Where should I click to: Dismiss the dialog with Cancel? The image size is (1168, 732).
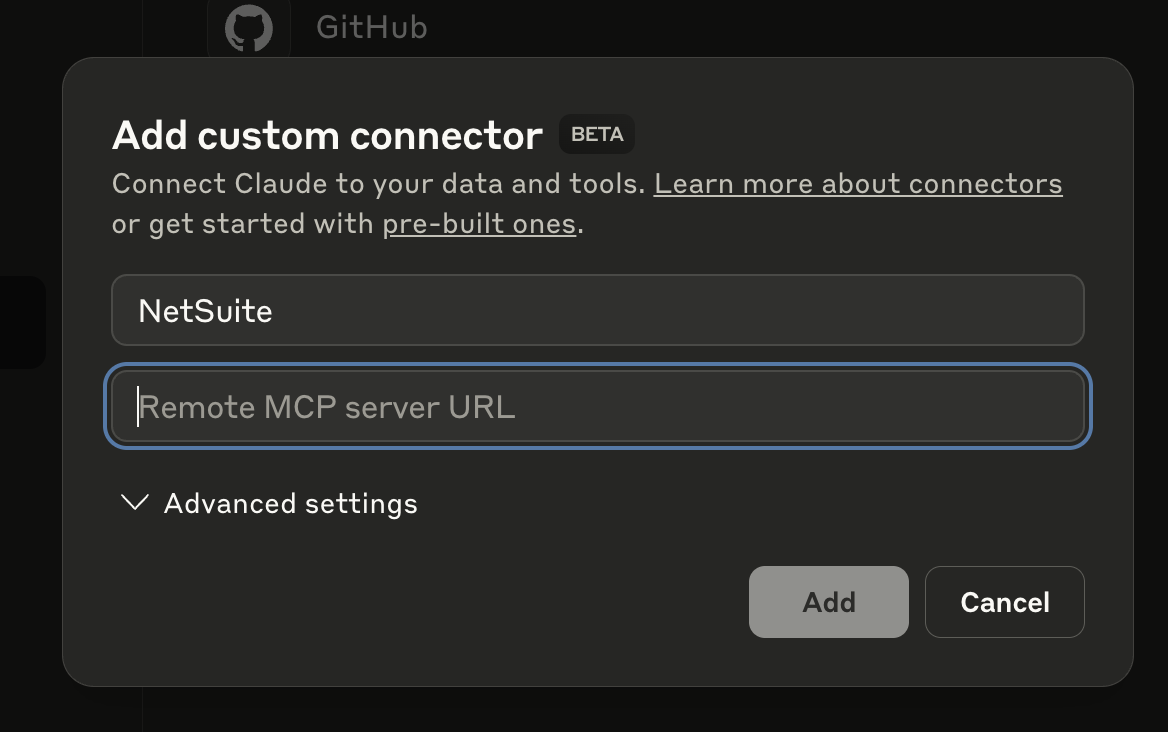pyautogui.click(x=1004, y=602)
